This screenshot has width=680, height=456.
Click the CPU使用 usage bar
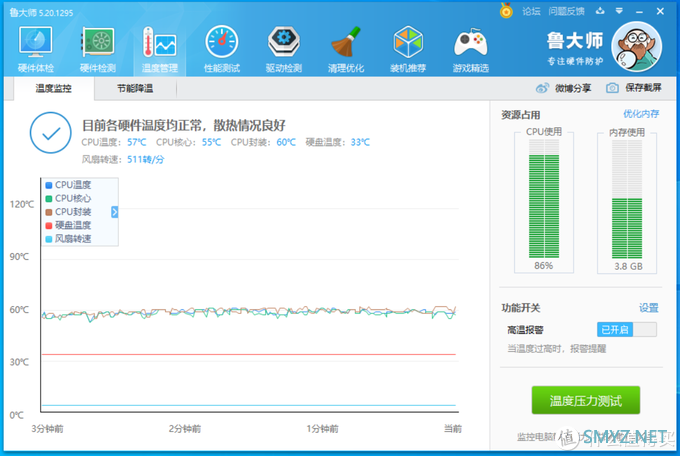click(544, 199)
